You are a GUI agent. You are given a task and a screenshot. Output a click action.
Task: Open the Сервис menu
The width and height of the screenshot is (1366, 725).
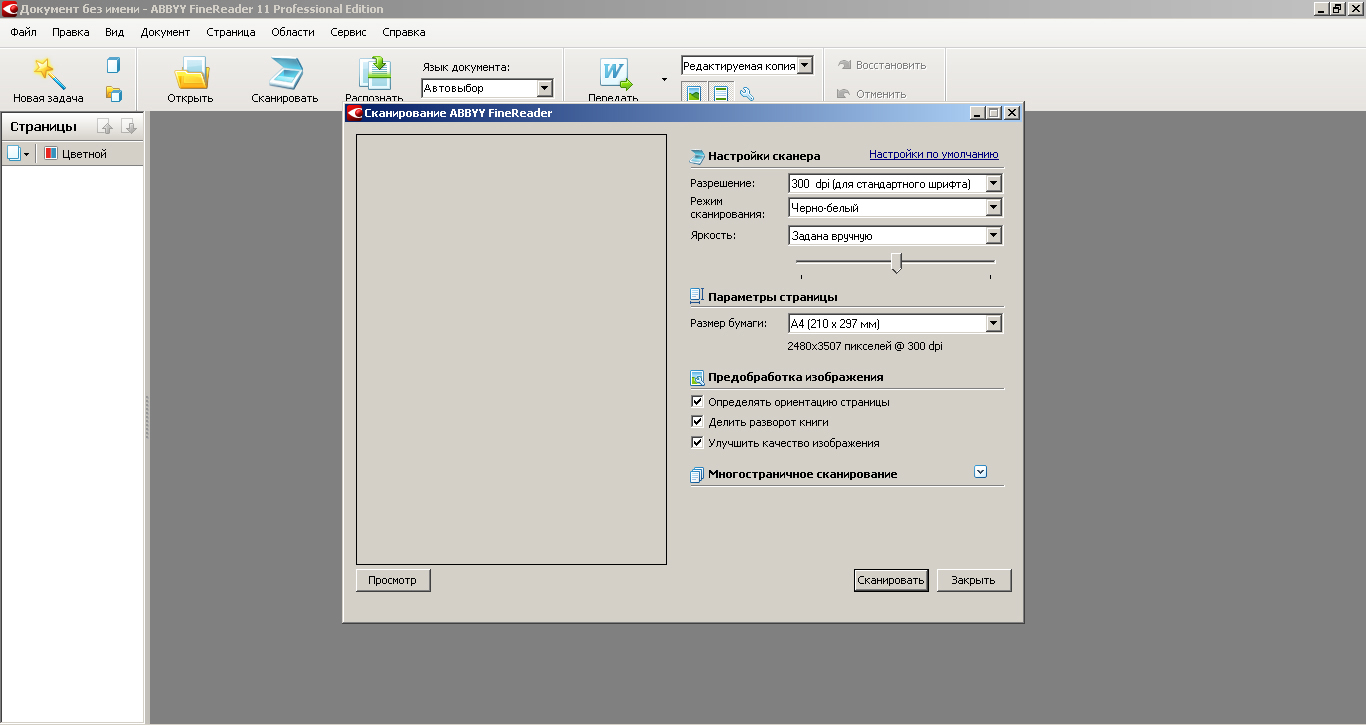(x=348, y=32)
